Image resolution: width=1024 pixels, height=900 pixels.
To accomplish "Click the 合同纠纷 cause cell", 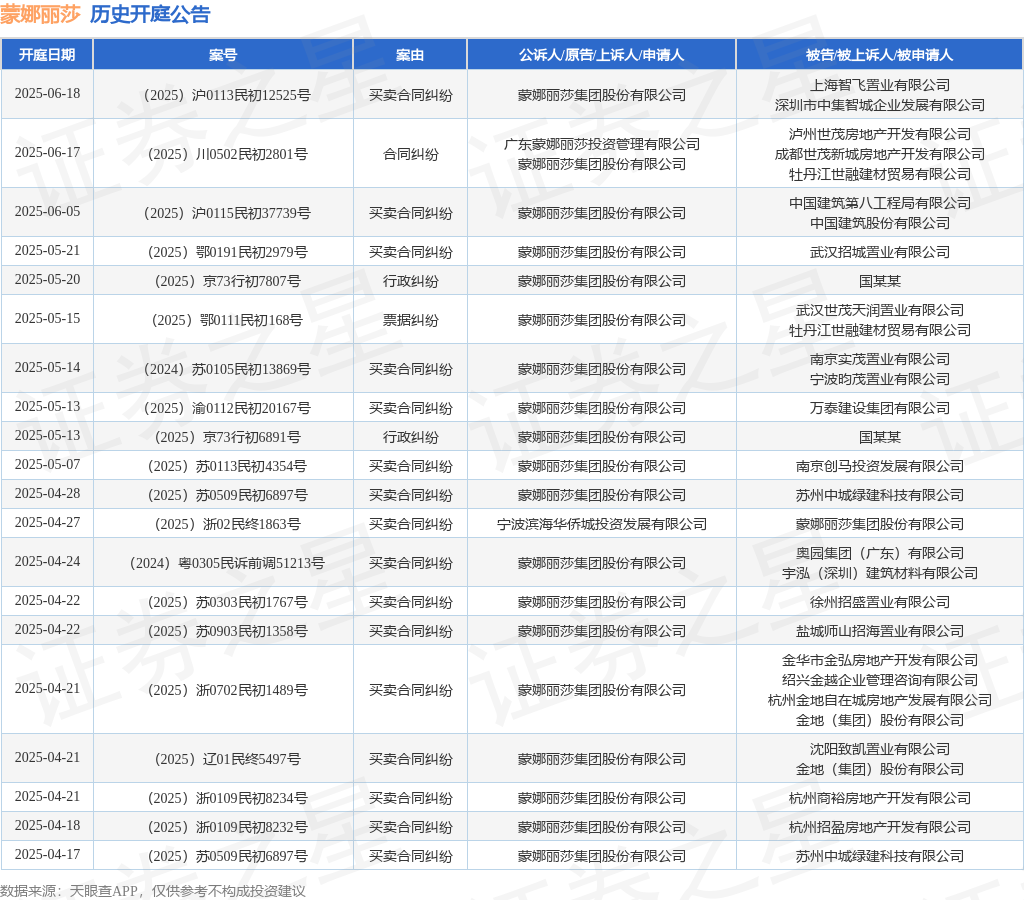I will 410,154.
